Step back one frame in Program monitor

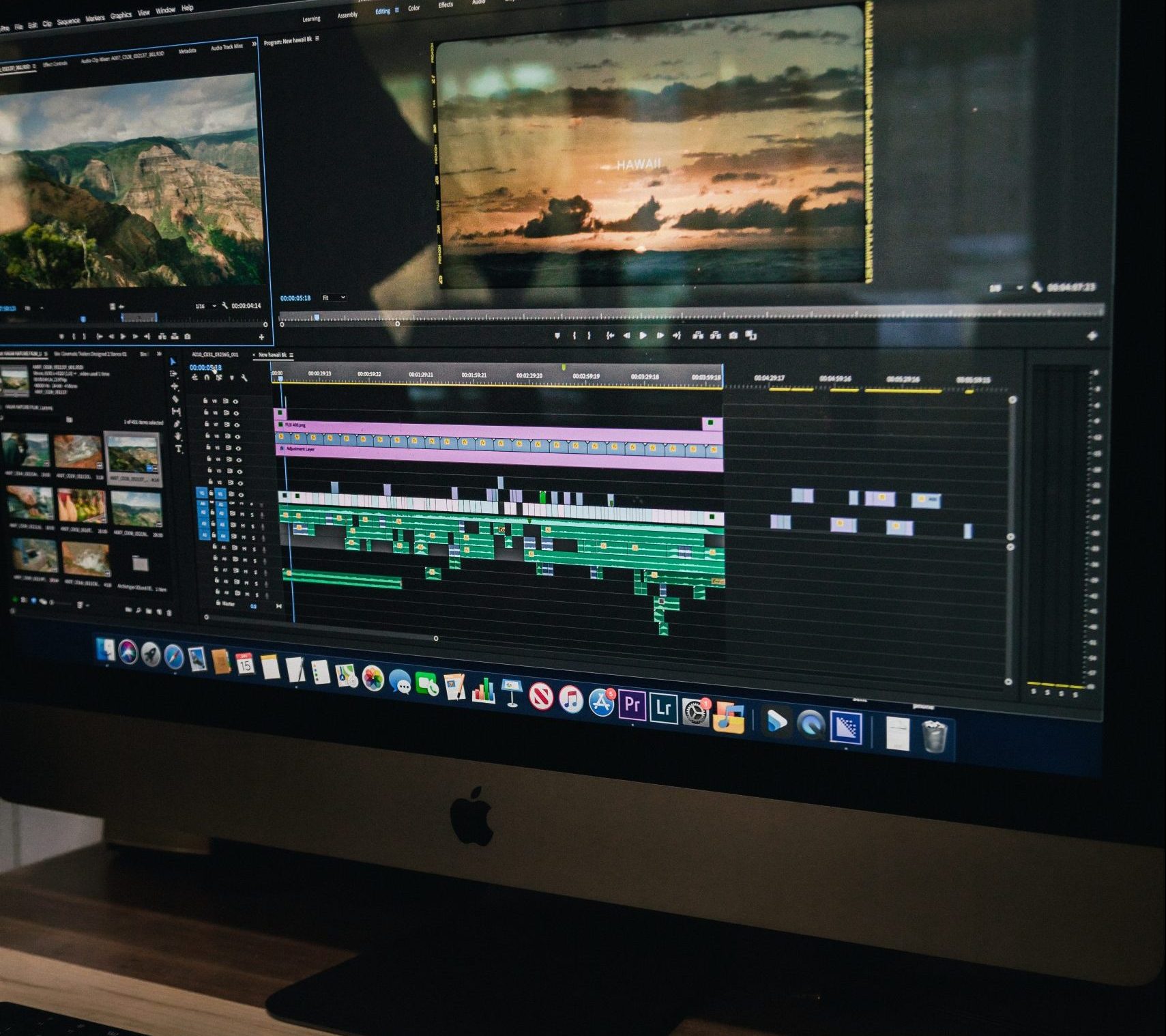coord(626,335)
